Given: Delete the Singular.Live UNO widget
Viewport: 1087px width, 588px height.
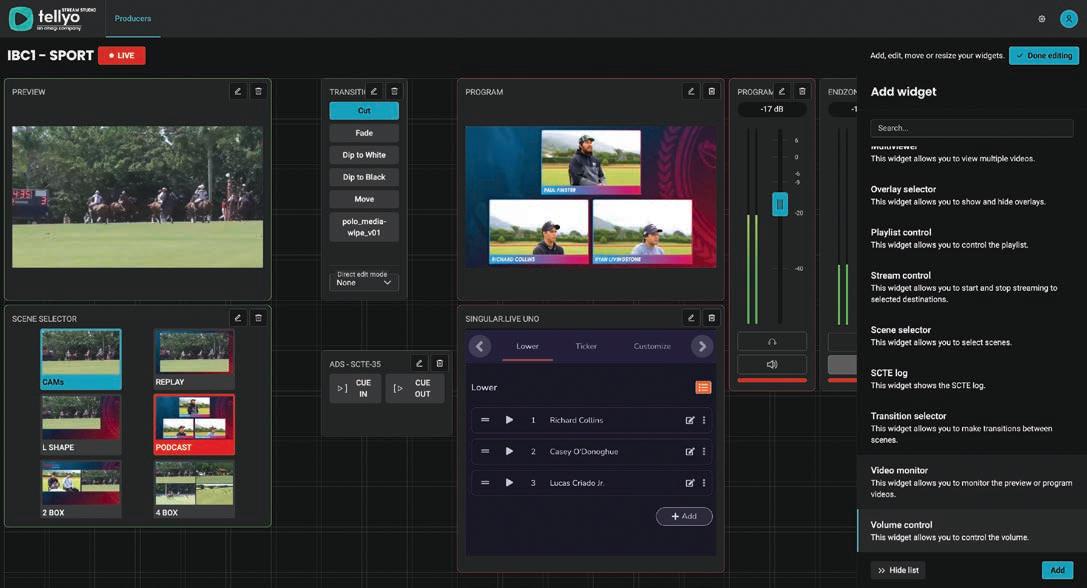Looking at the screenshot, I should coord(711,318).
